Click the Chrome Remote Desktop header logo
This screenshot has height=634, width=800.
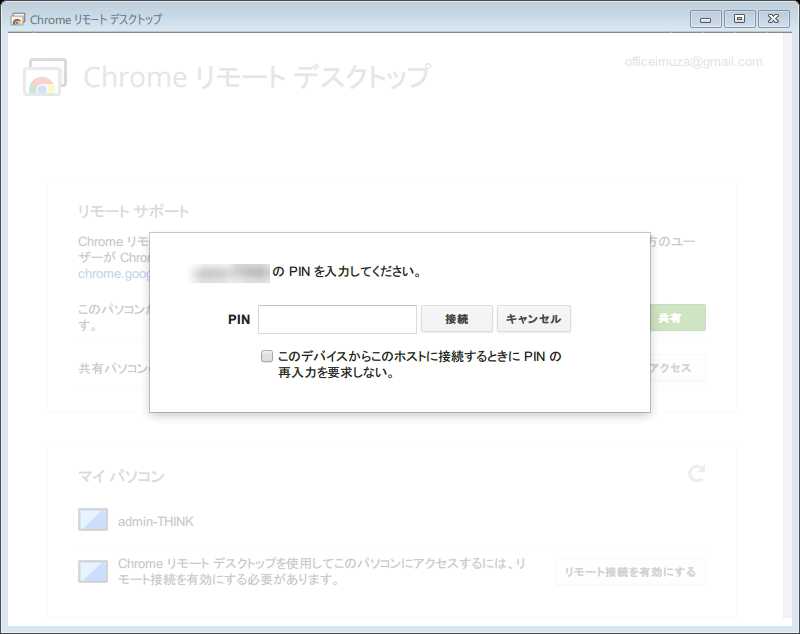45,77
